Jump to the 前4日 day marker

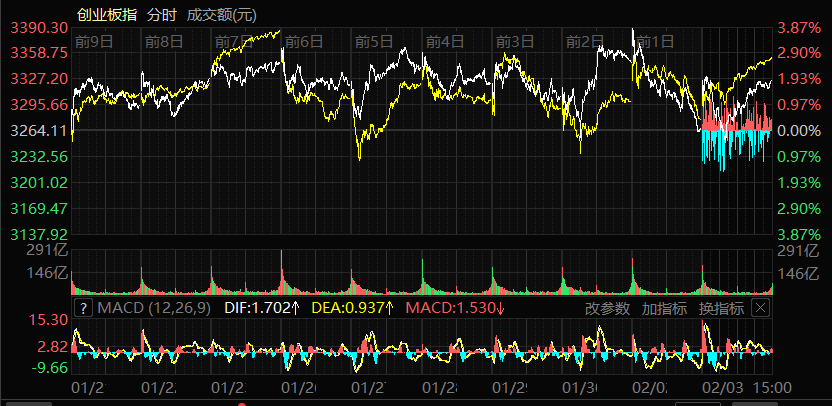click(x=444, y=42)
